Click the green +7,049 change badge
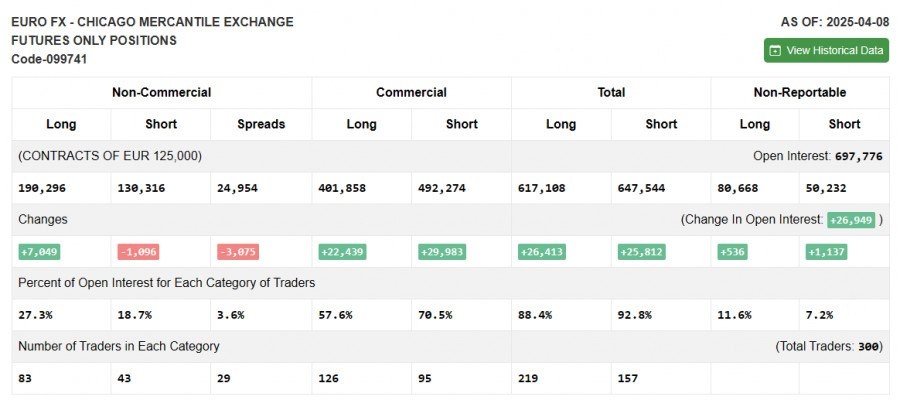Image resolution: width=900 pixels, height=400 pixels. [40, 252]
